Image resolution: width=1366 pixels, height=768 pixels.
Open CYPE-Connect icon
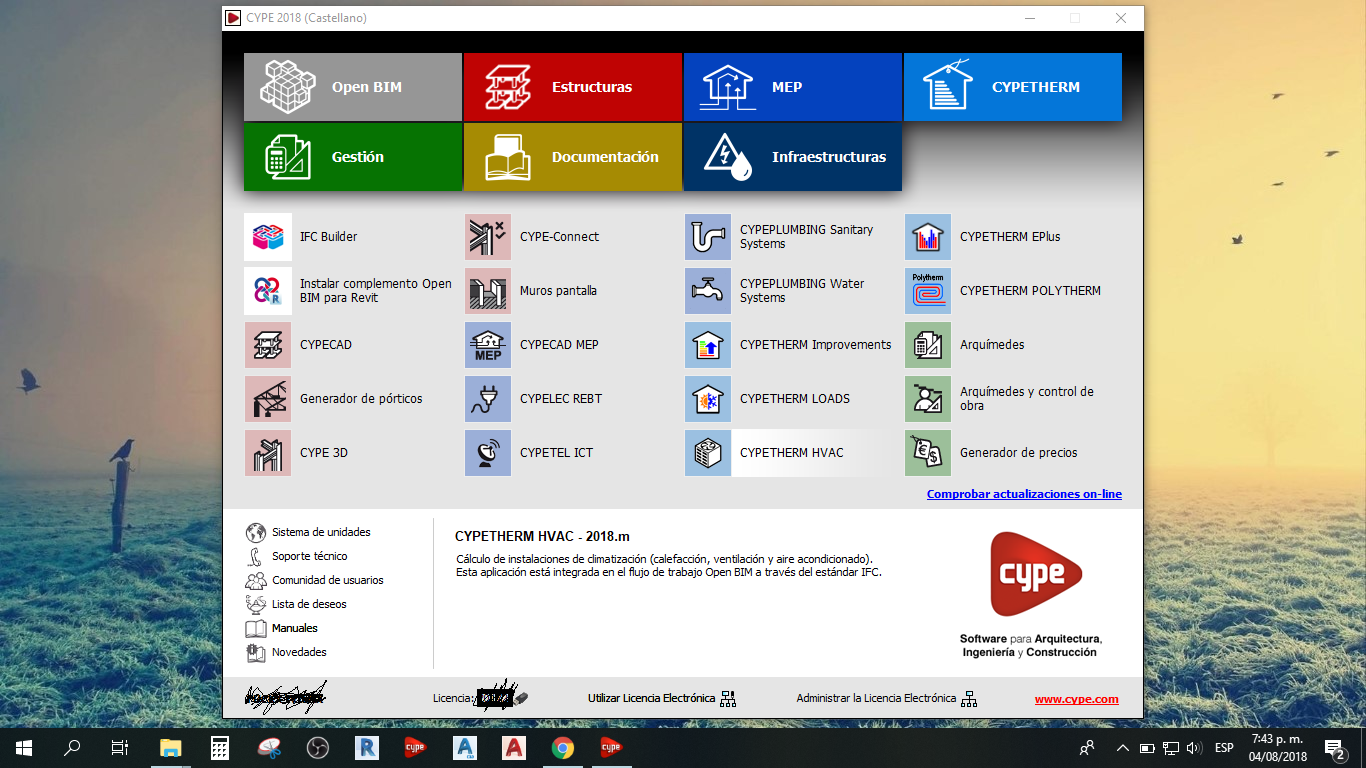point(488,237)
